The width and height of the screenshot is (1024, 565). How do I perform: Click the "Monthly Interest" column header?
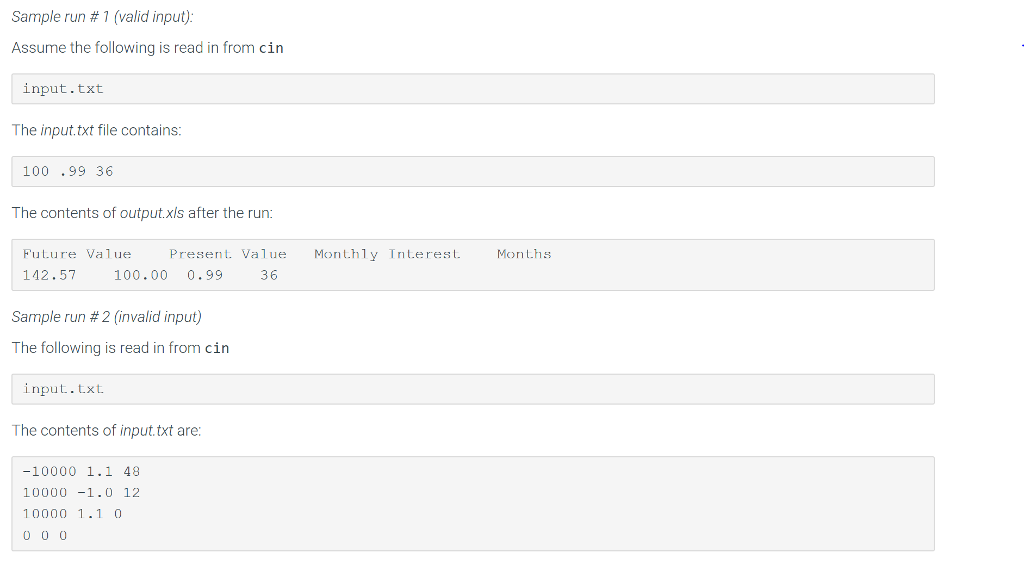(x=387, y=254)
